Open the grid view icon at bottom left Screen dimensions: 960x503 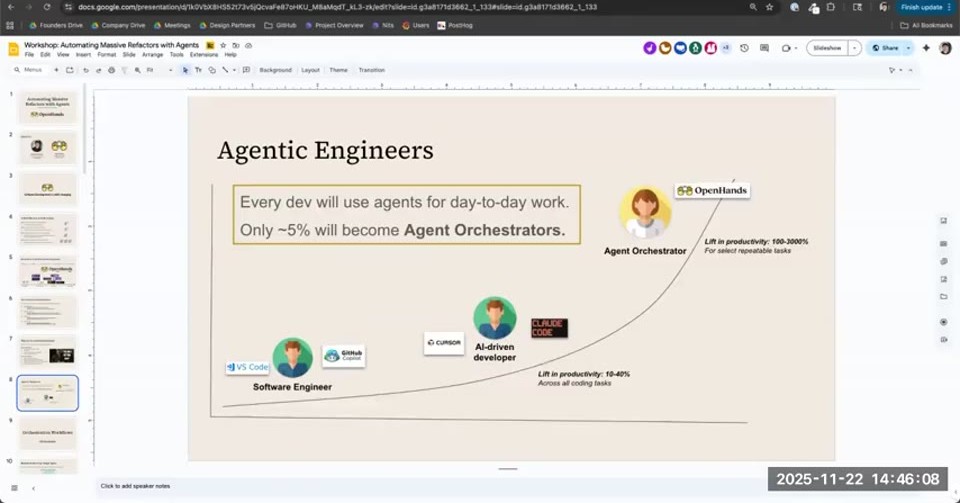14,488
